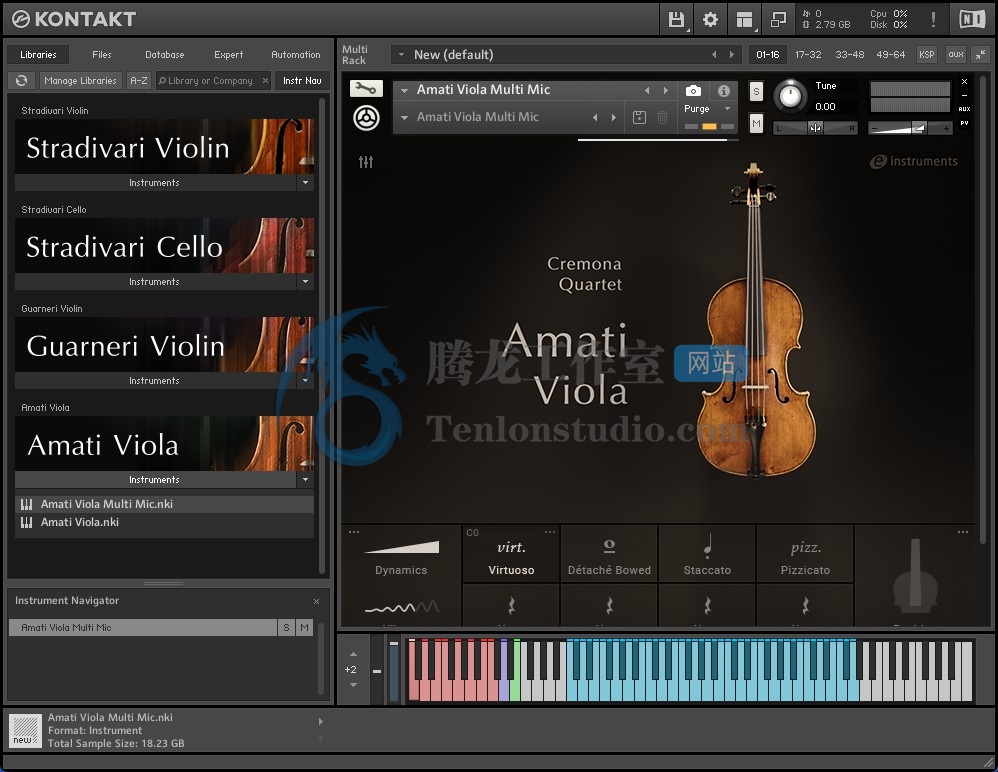Select the Staccato articulation
The image size is (998, 772).
(x=707, y=554)
